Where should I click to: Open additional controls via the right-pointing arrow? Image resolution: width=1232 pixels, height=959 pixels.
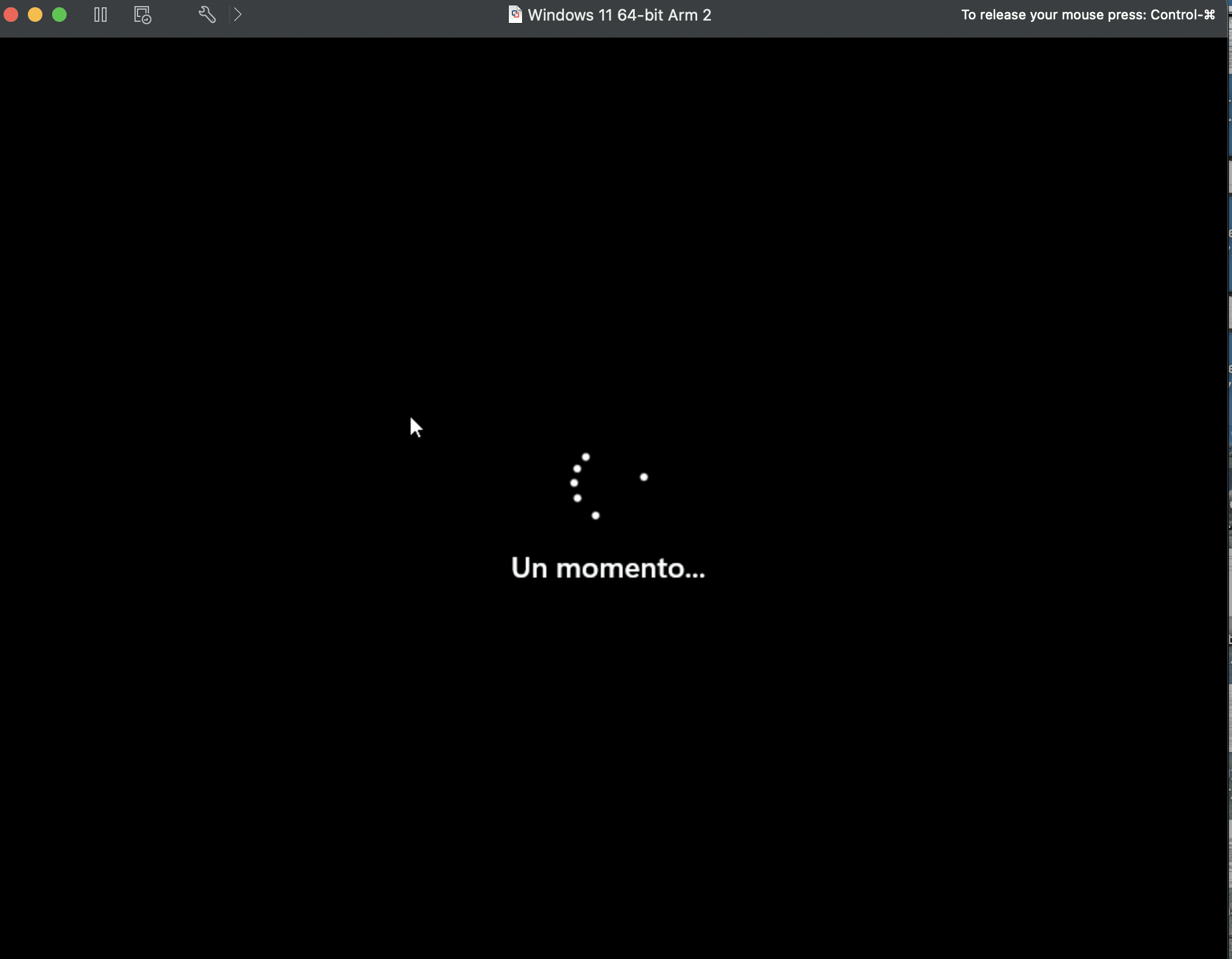click(x=237, y=15)
